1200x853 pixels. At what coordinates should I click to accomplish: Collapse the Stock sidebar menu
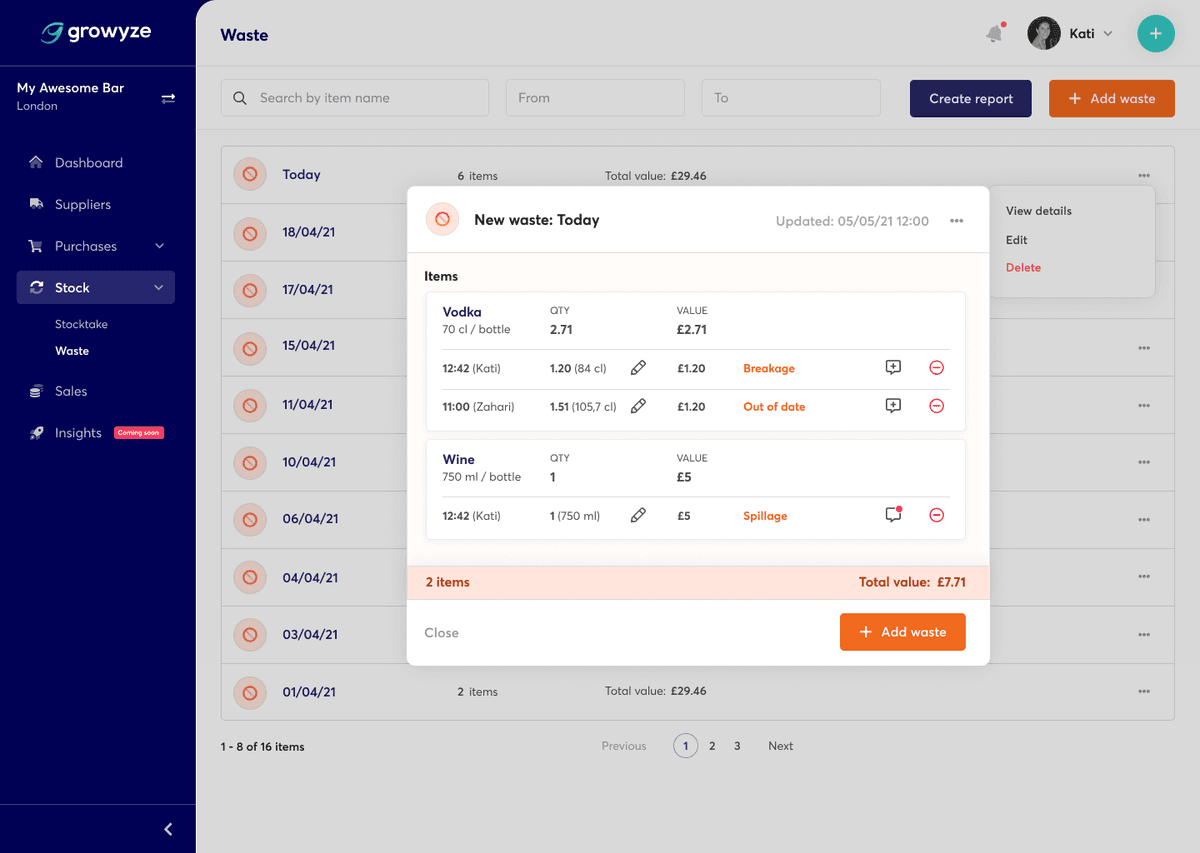pos(158,287)
